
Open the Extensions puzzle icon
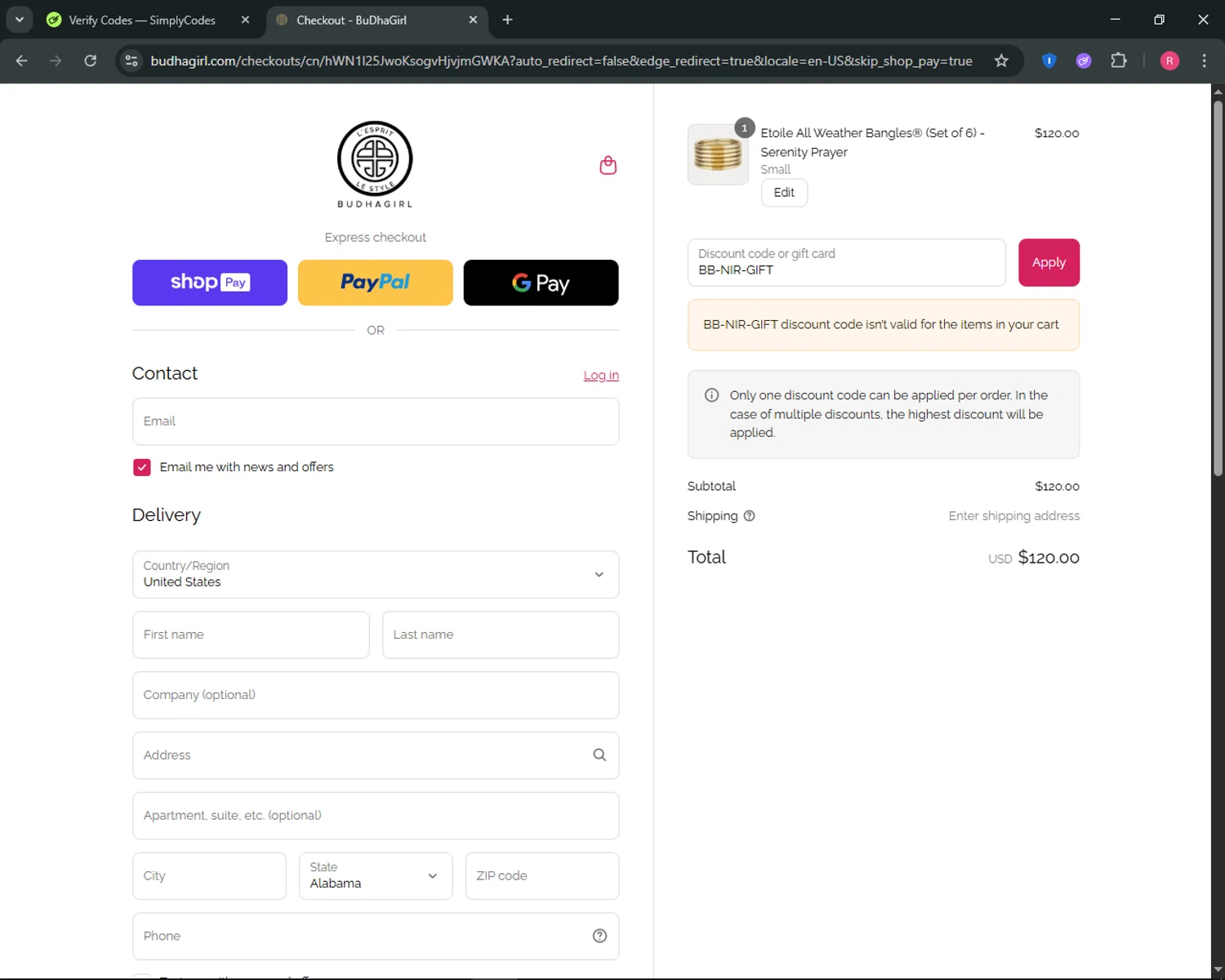(x=1119, y=60)
